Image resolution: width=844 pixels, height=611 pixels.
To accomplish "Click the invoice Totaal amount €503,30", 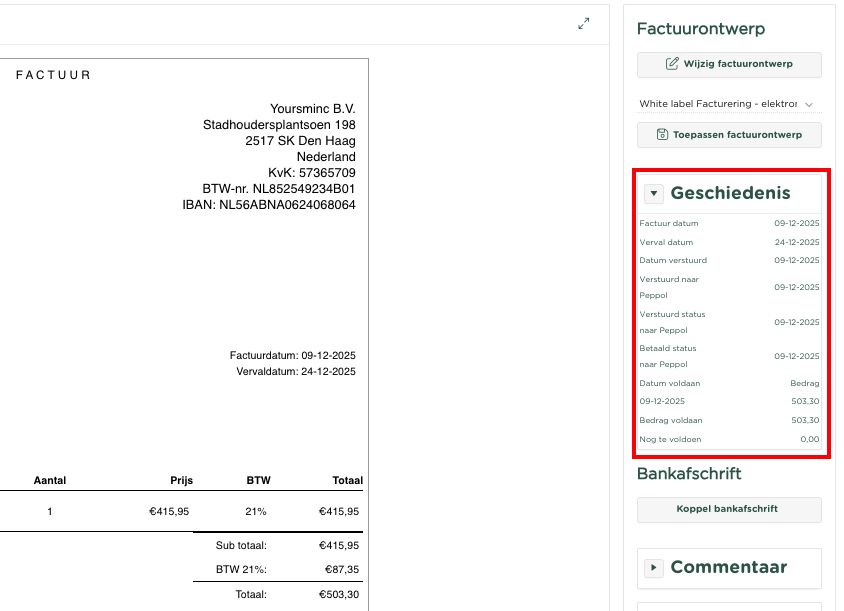I will click(x=339, y=594).
